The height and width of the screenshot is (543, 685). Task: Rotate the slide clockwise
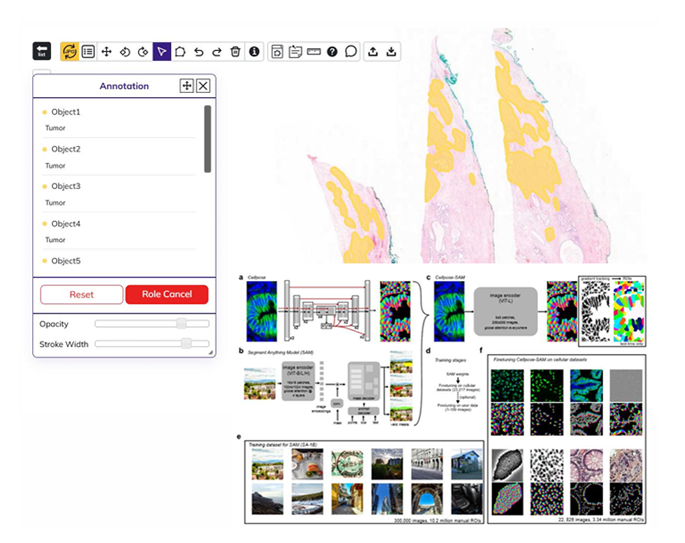[x=143, y=52]
